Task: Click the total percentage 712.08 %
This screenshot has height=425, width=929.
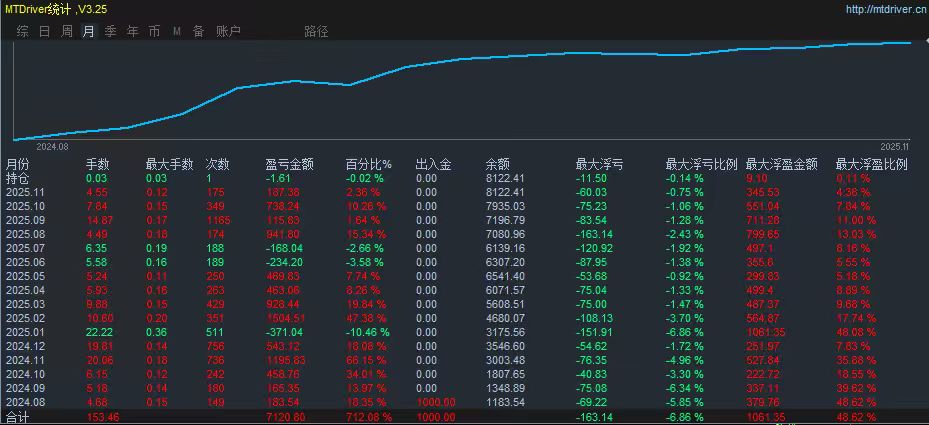Action: 369,418
